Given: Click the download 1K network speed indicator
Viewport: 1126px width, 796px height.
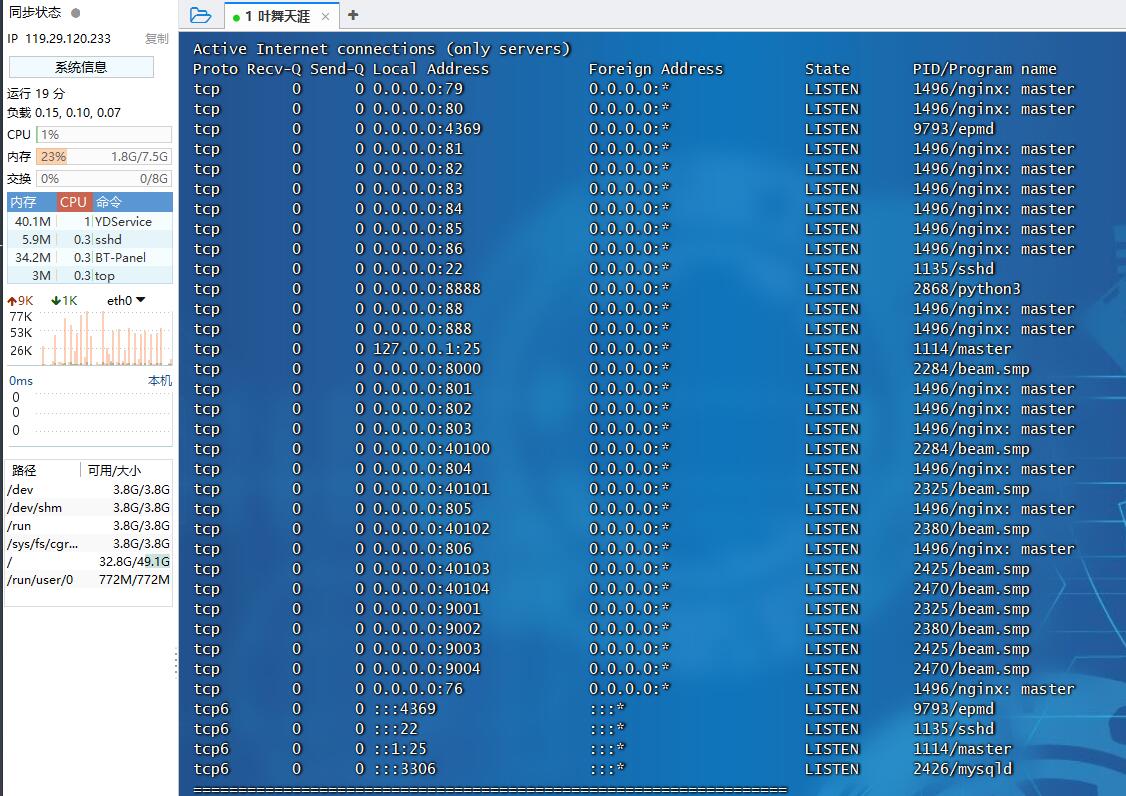Looking at the screenshot, I should pyautogui.click(x=65, y=301).
